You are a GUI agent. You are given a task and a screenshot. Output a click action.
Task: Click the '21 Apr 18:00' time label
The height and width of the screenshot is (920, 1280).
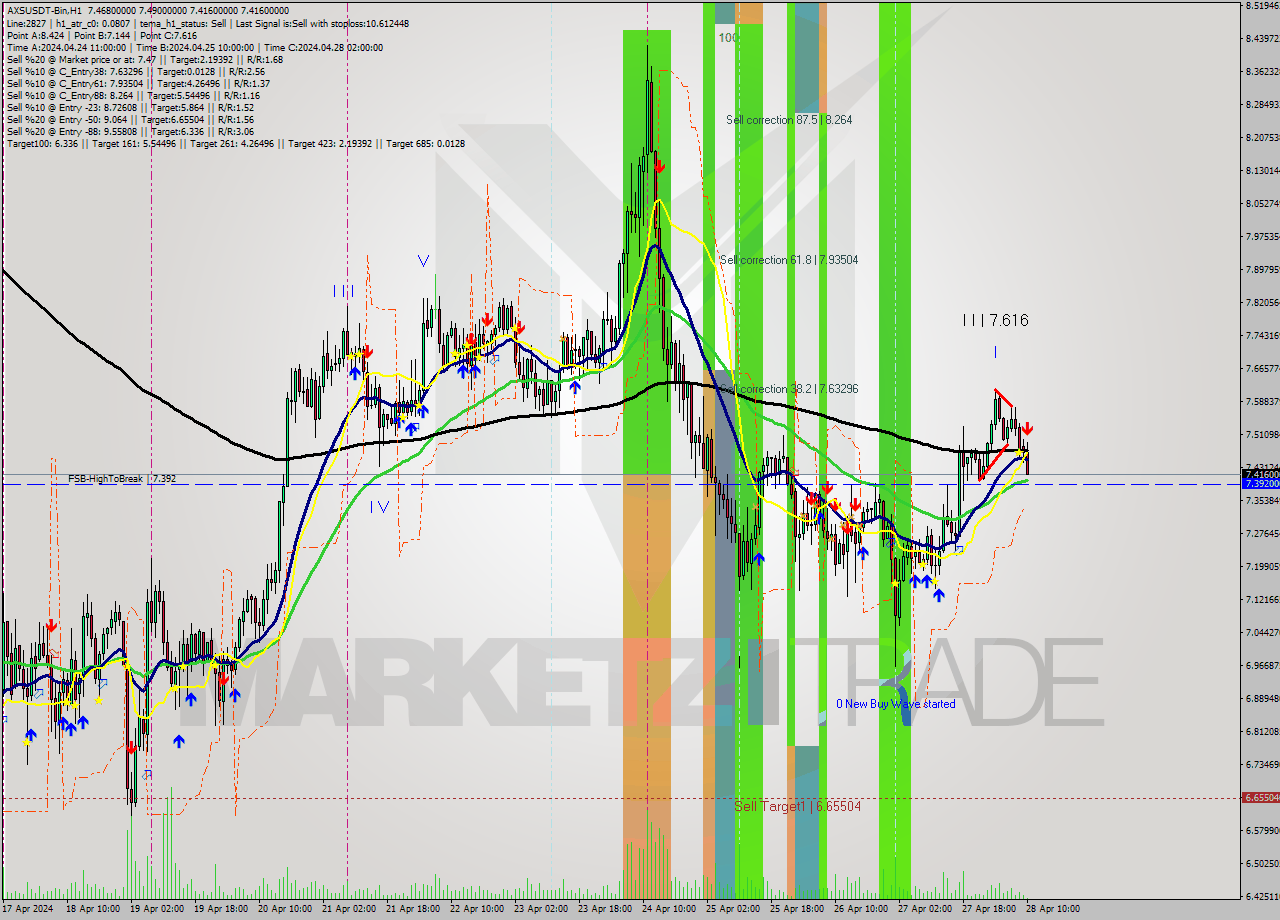pyautogui.click(x=413, y=909)
